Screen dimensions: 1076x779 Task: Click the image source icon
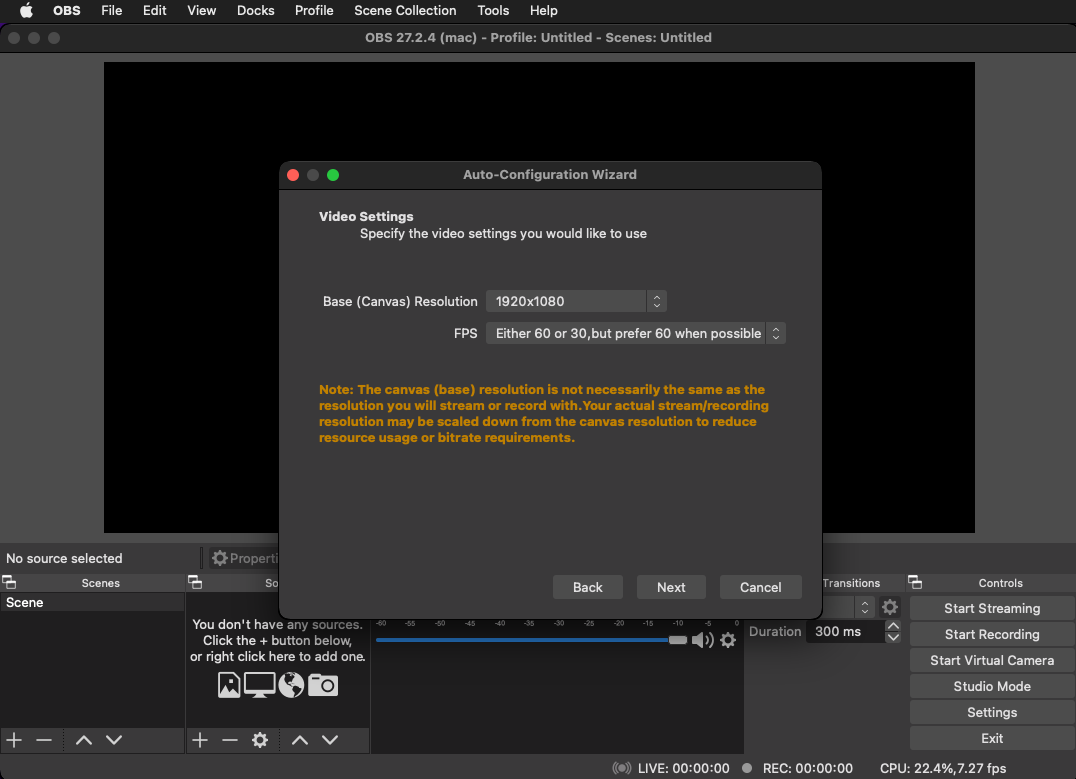[229, 685]
